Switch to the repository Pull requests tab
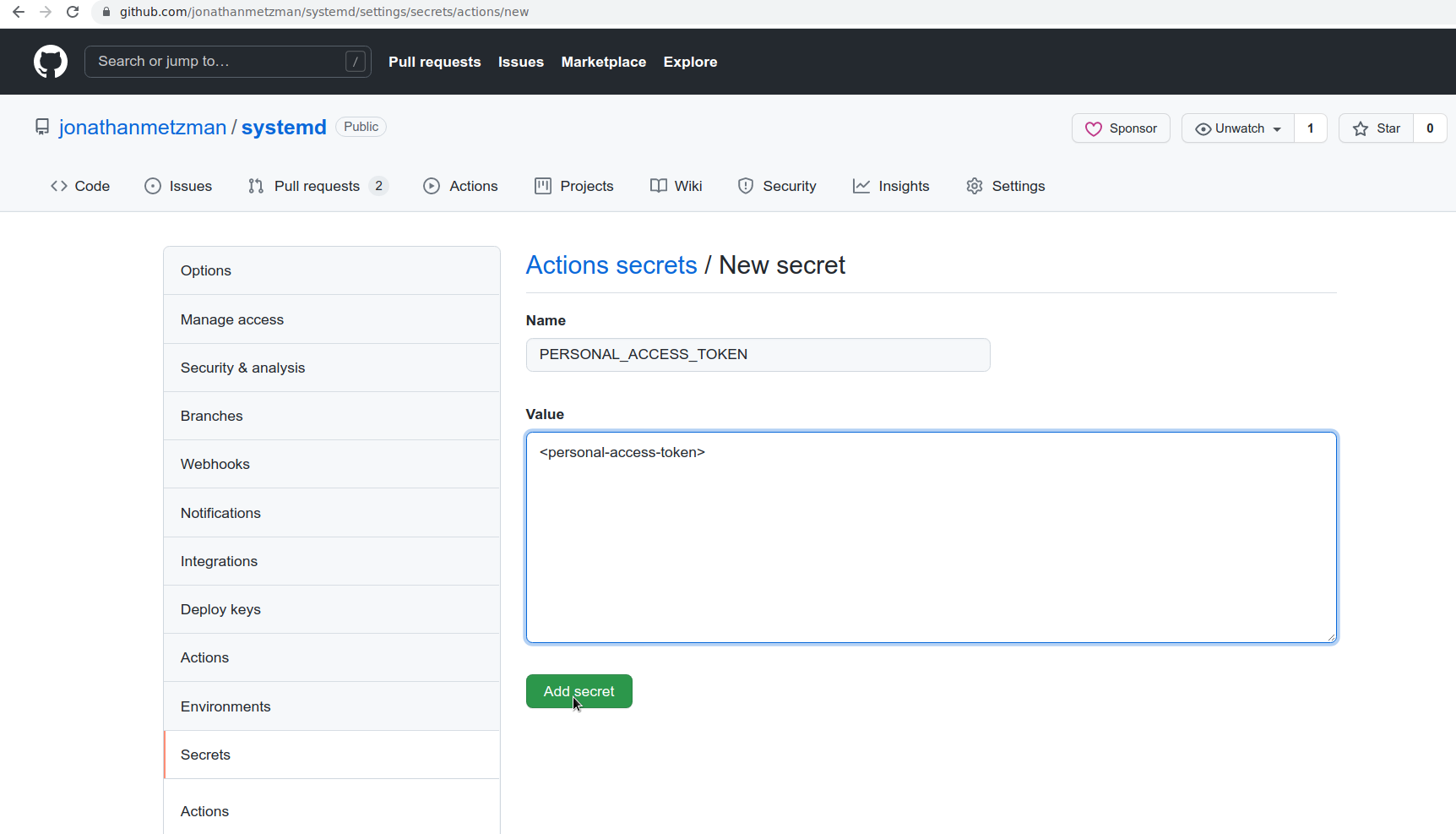The height and width of the screenshot is (834, 1456). click(x=318, y=186)
